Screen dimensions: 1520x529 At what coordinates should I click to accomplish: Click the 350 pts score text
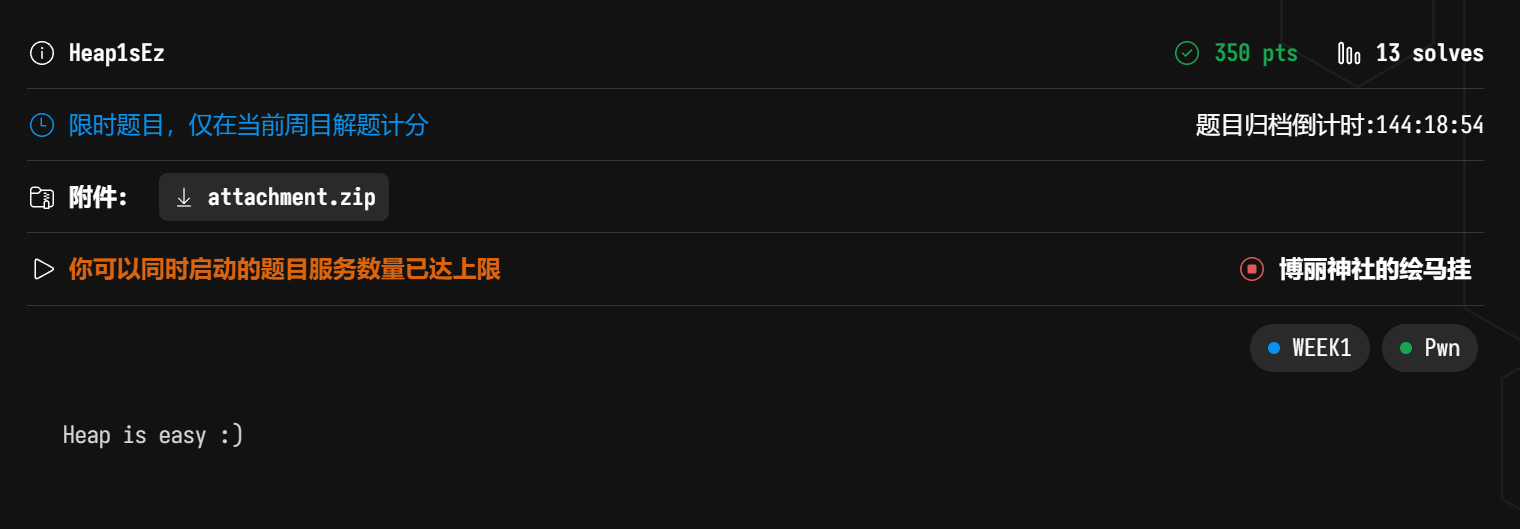[1256, 53]
